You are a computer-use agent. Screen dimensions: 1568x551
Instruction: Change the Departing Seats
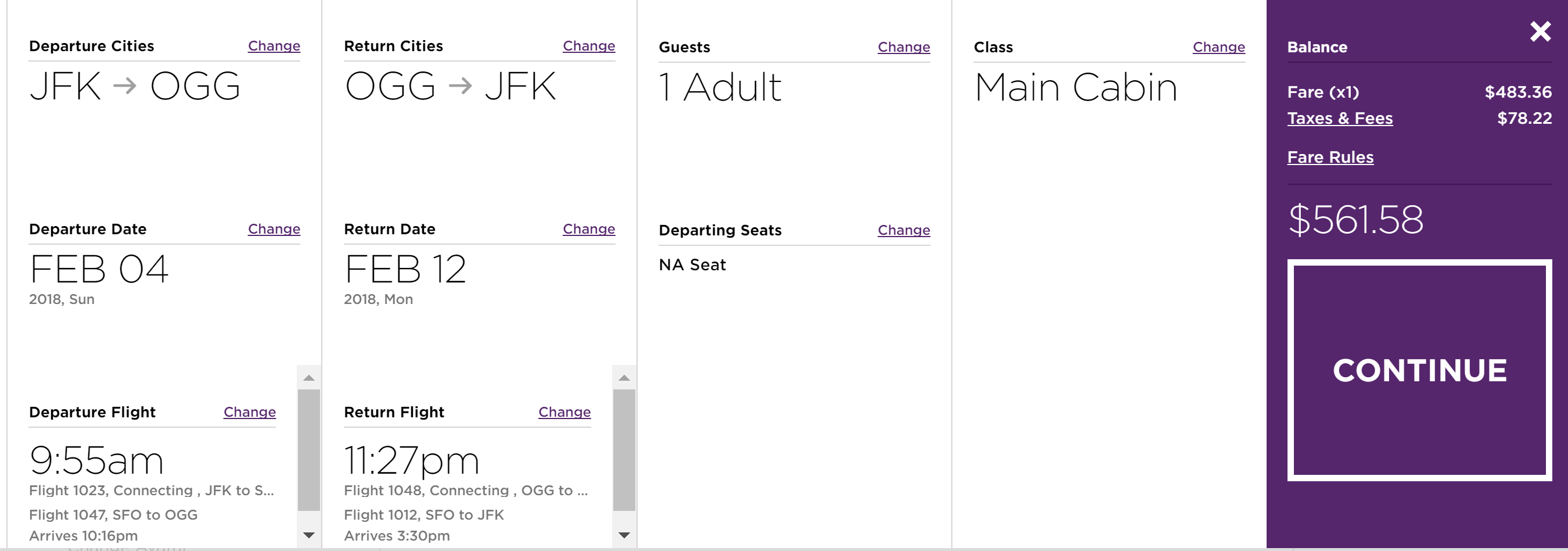click(x=903, y=230)
